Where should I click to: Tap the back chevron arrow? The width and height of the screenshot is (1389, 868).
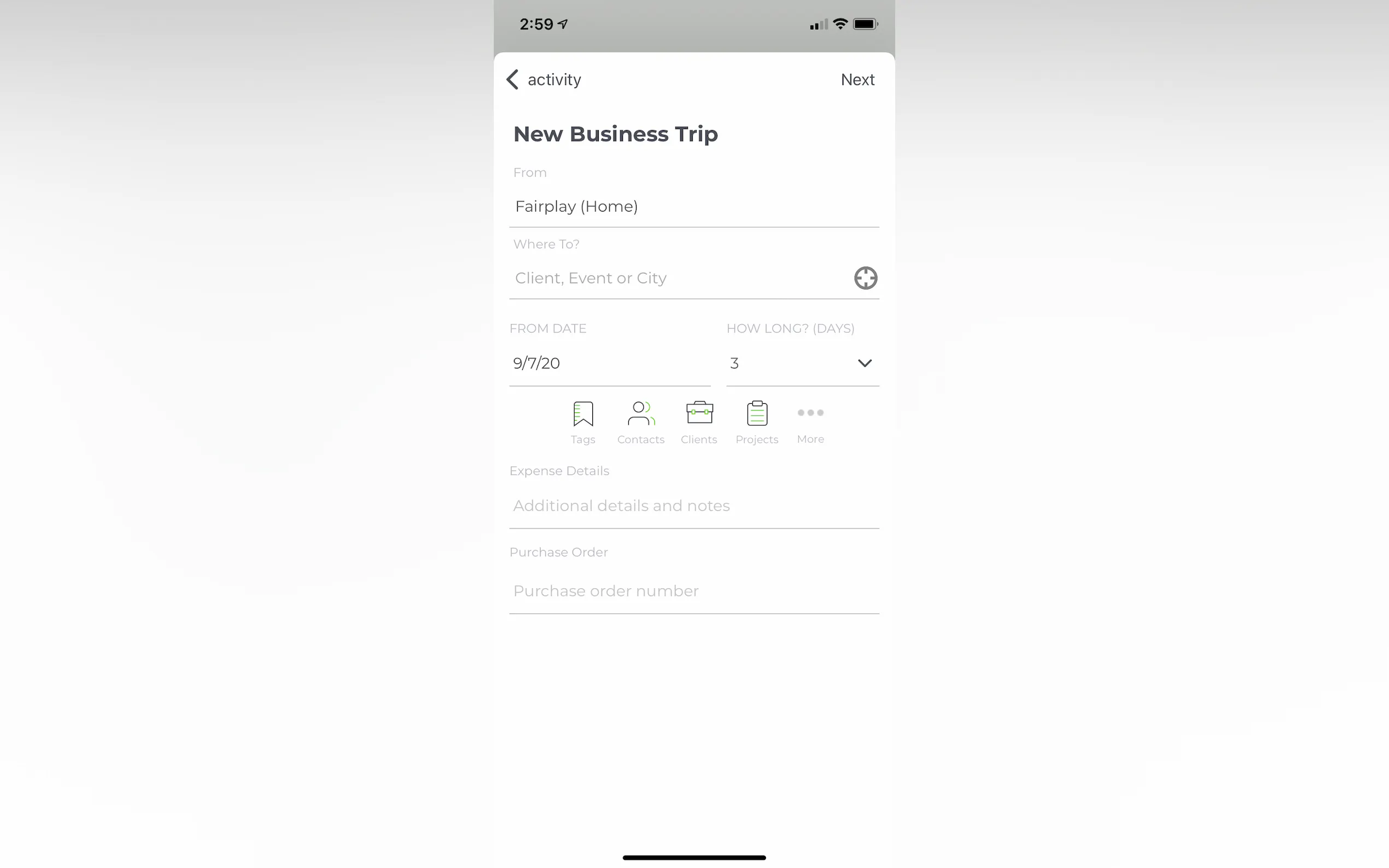pyautogui.click(x=512, y=79)
